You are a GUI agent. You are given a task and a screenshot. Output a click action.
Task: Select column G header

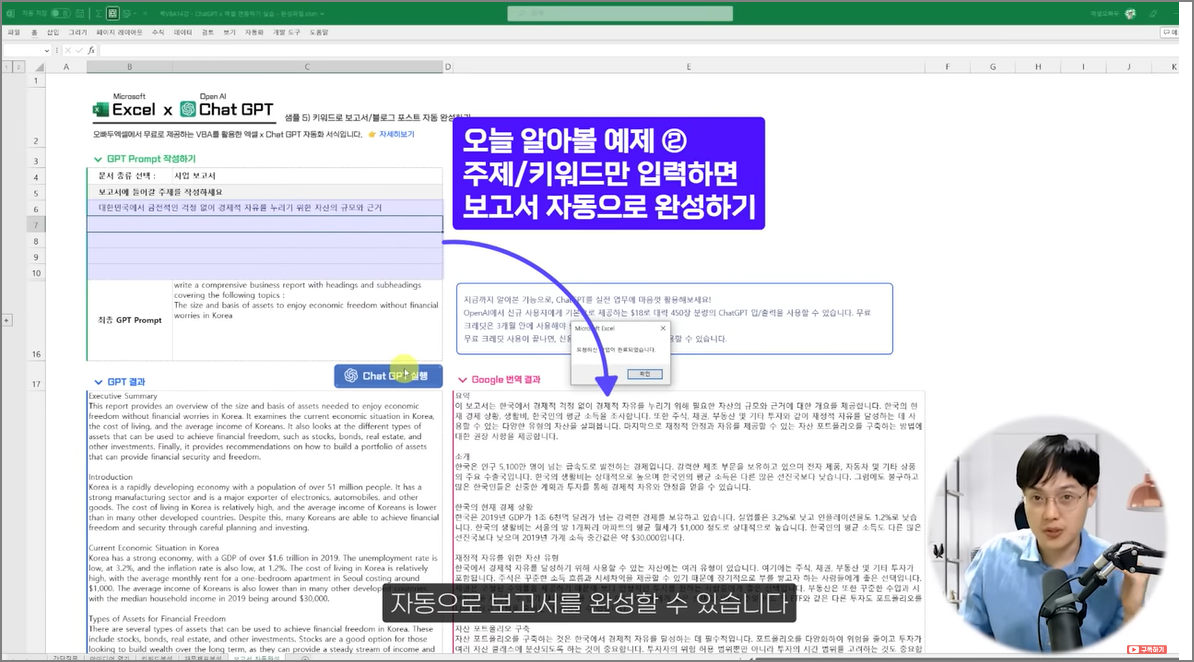tap(992, 67)
